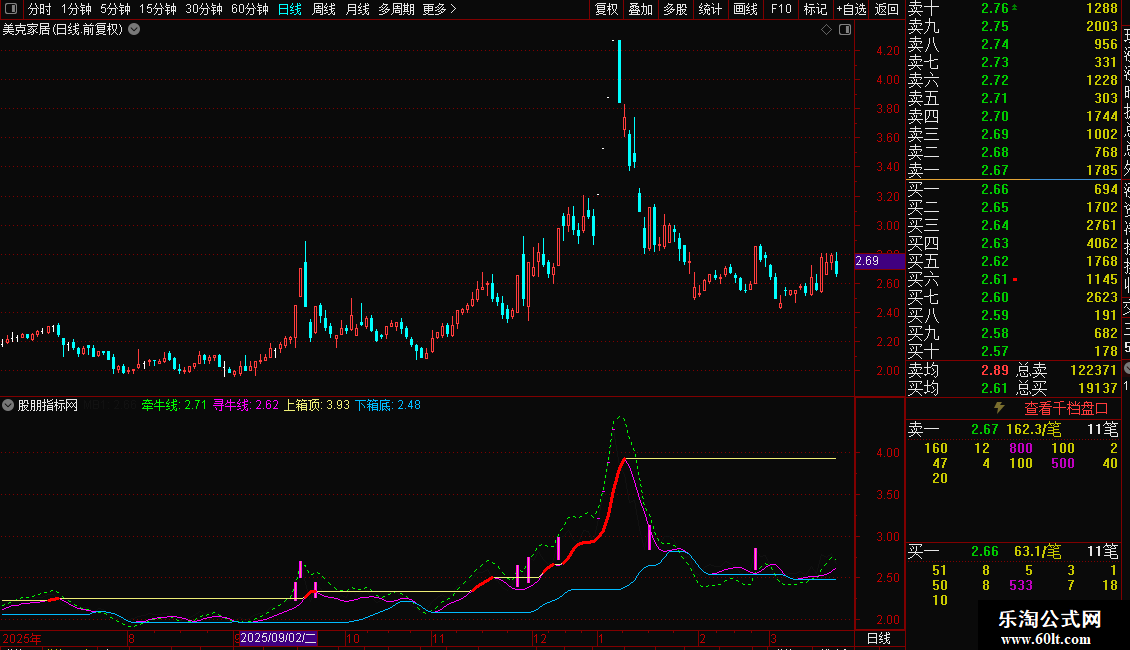Open indicator dropdown beside 股朋指标网
This screenshot has width=1130, height=650.
(8, 405)
